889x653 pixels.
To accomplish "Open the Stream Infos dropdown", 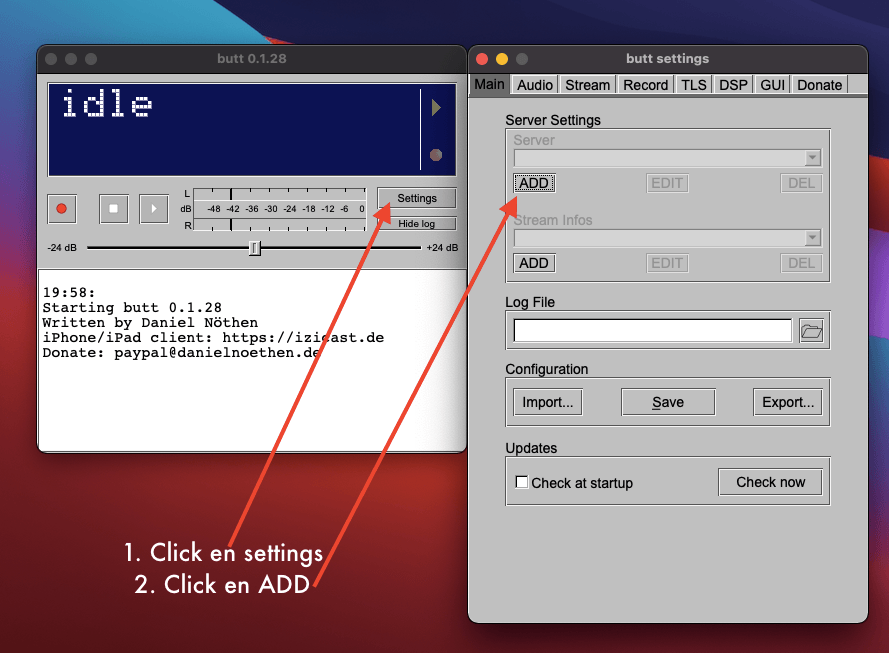I will (667, 238).
